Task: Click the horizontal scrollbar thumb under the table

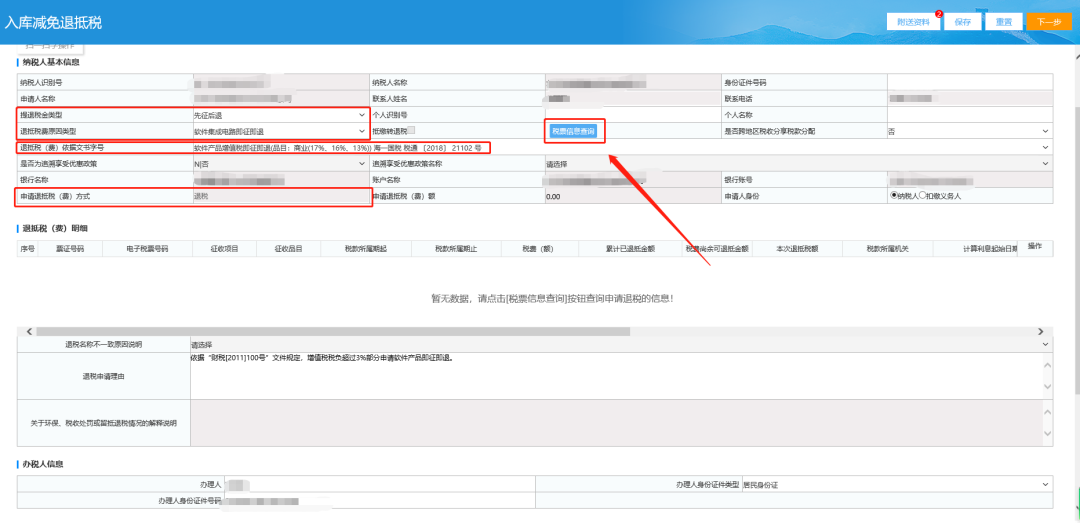Action: pyautogui.click(x=333, y=331)
